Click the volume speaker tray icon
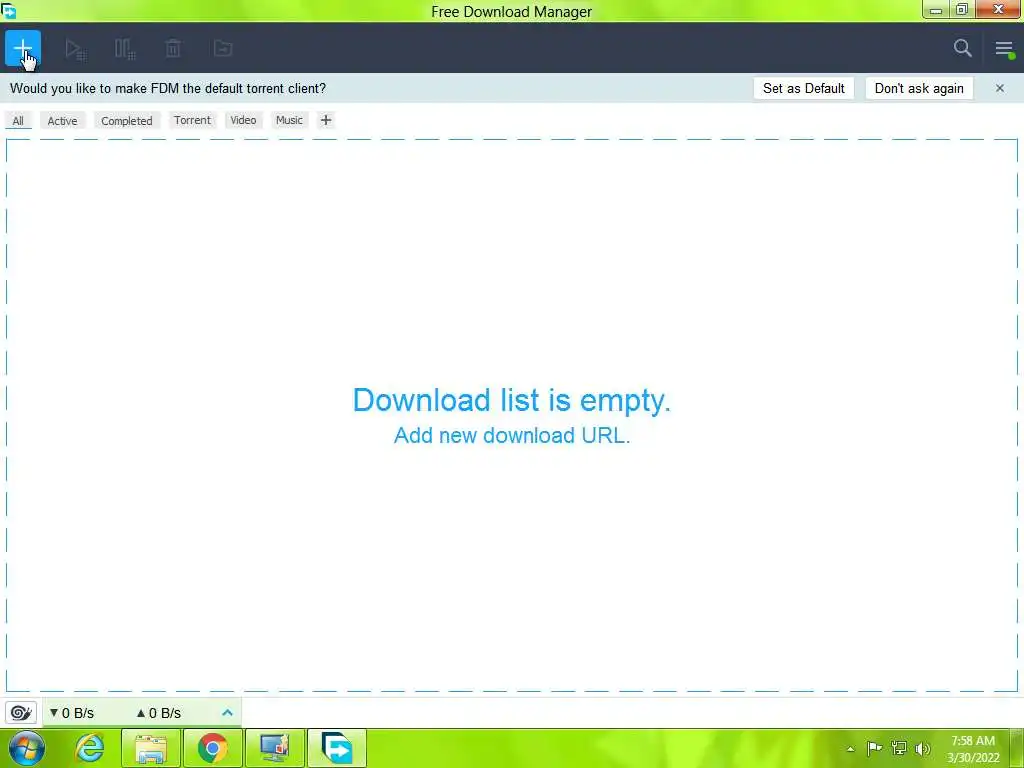1024x768 pixels. 923,748
